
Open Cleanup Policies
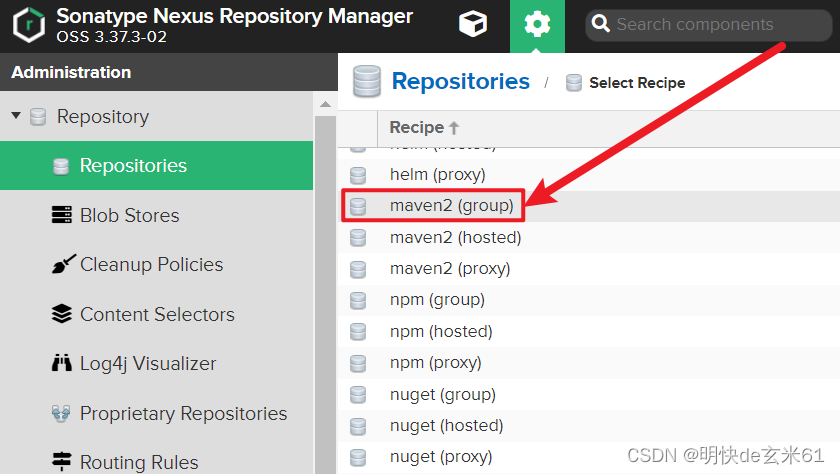[151, 265]
